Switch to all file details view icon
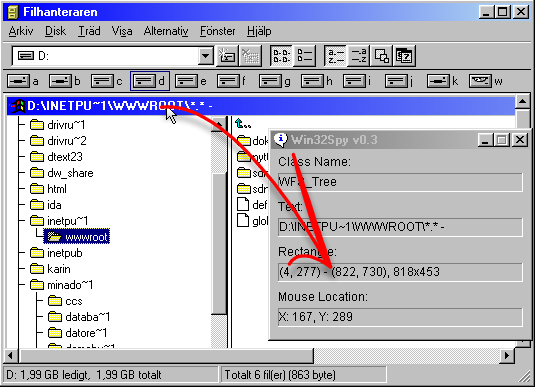Image resolution: width=535 pixels, height=387 pixels. [304, 55]
